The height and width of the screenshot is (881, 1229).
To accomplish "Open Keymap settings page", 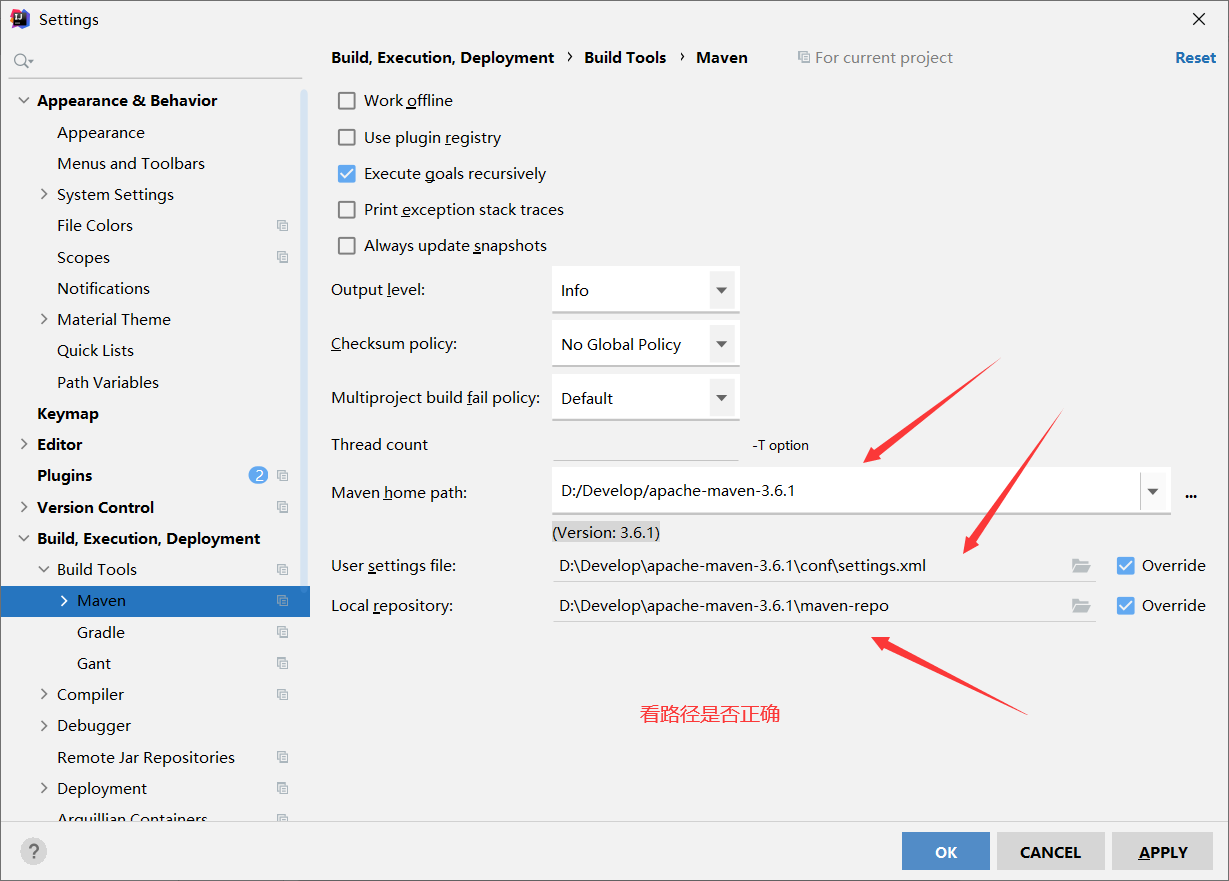I will tap(68, 413).
